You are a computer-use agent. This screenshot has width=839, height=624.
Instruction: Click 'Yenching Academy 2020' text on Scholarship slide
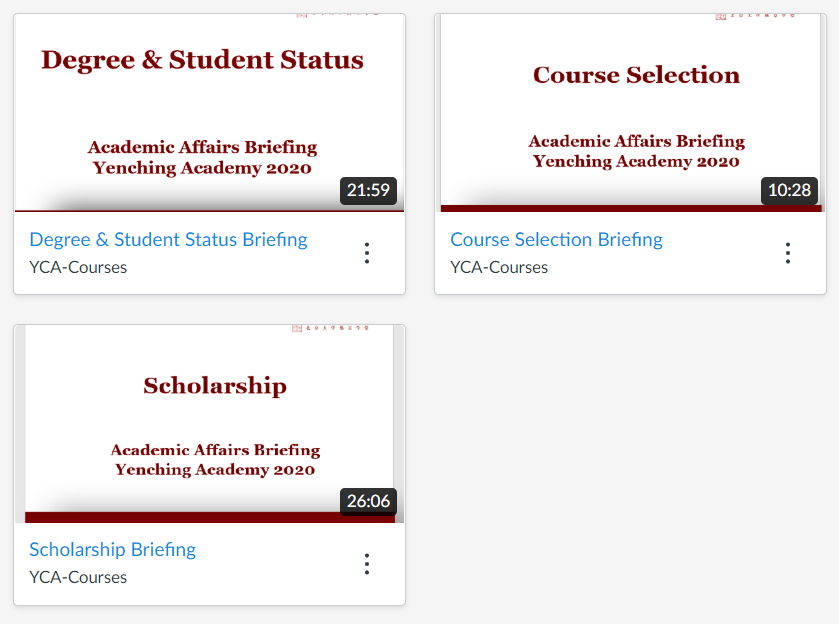point(215,470)
